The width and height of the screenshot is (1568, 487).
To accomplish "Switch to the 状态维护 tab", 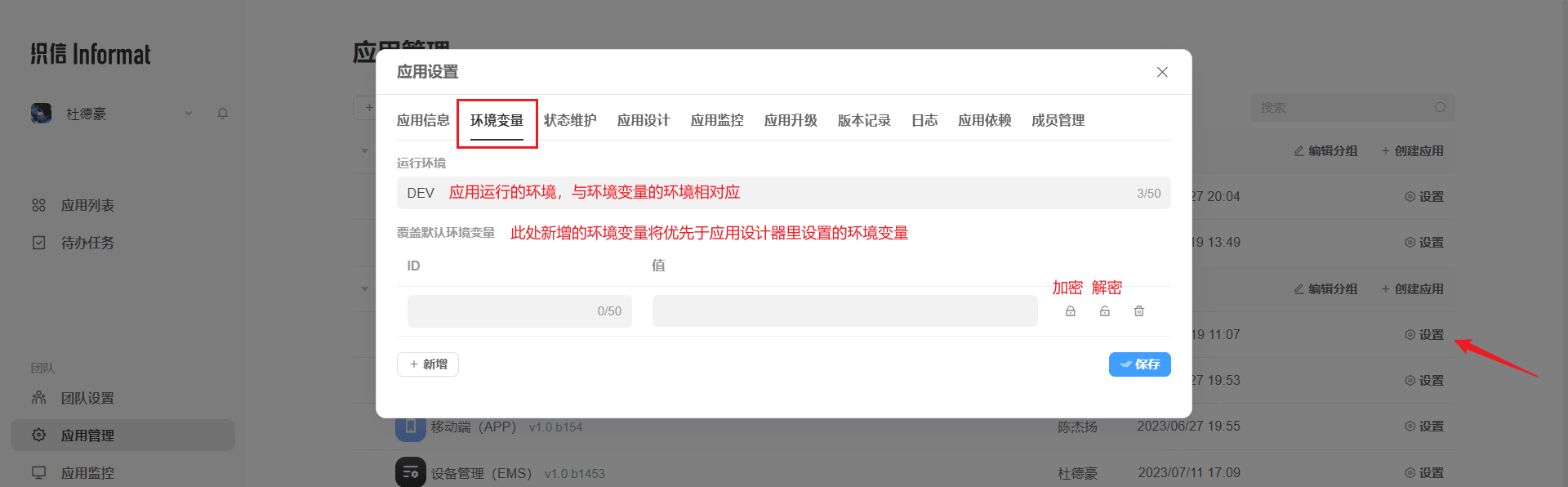I will 570,120.
